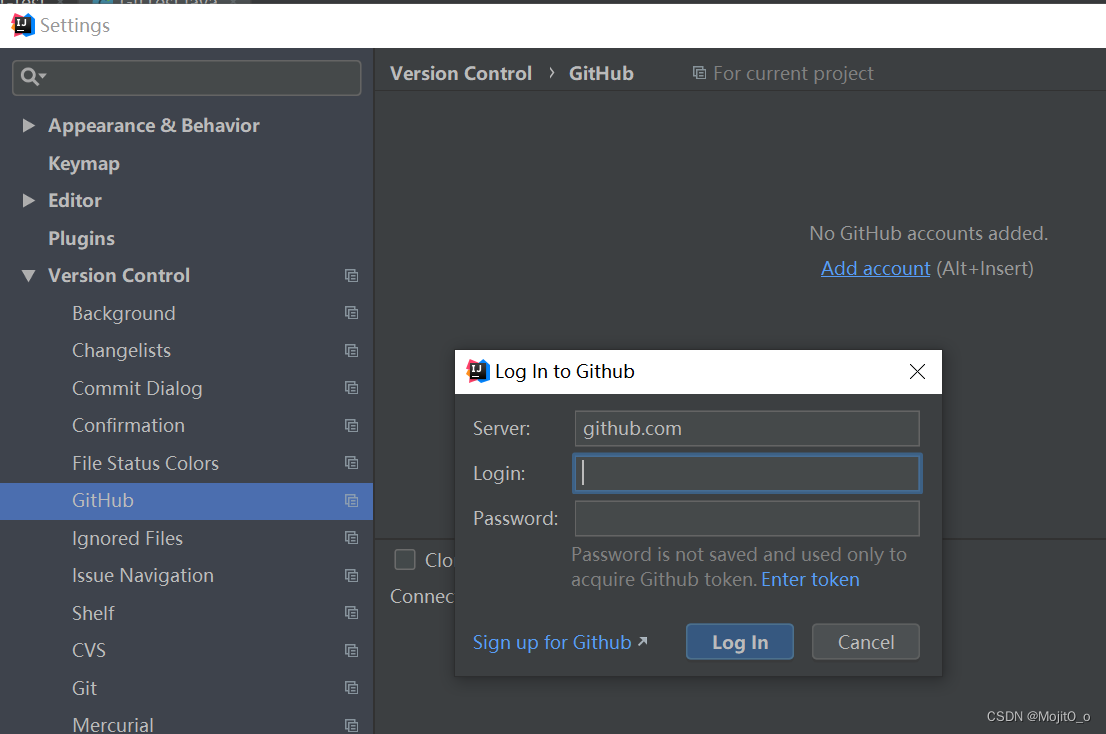The image size is (1106, 734).
Task: Click the Enter token link
Action: 810,580
